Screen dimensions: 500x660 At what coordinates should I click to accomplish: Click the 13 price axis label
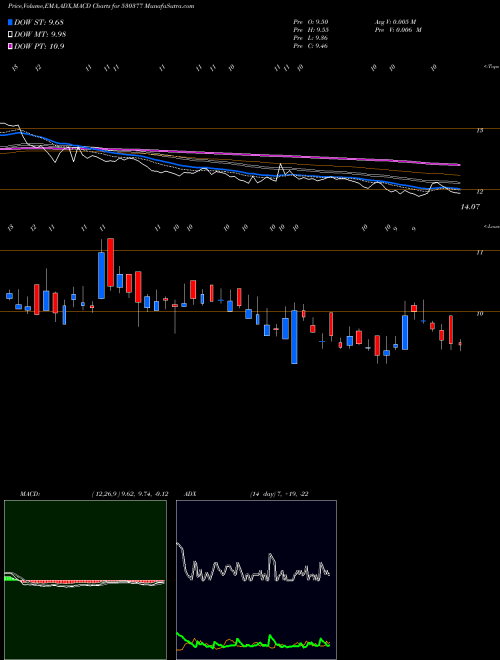(479, 131)
